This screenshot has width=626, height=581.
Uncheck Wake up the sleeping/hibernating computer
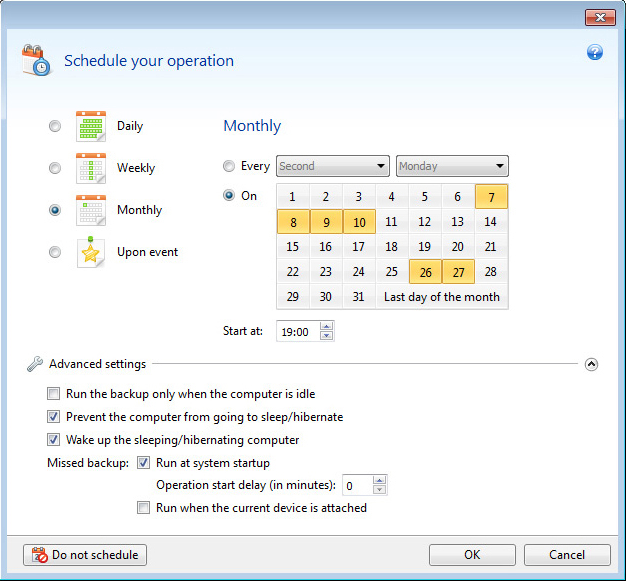[x=54, y=440]
